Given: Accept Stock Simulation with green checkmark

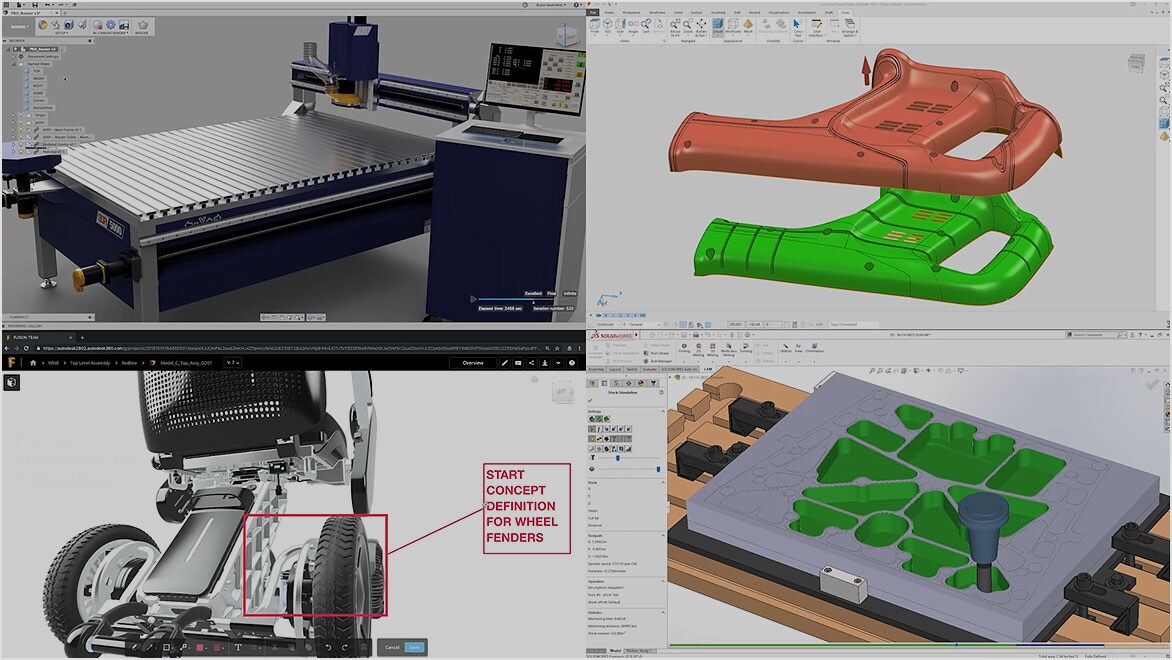Looking at the screenshot, I should [x=590, y=401].
